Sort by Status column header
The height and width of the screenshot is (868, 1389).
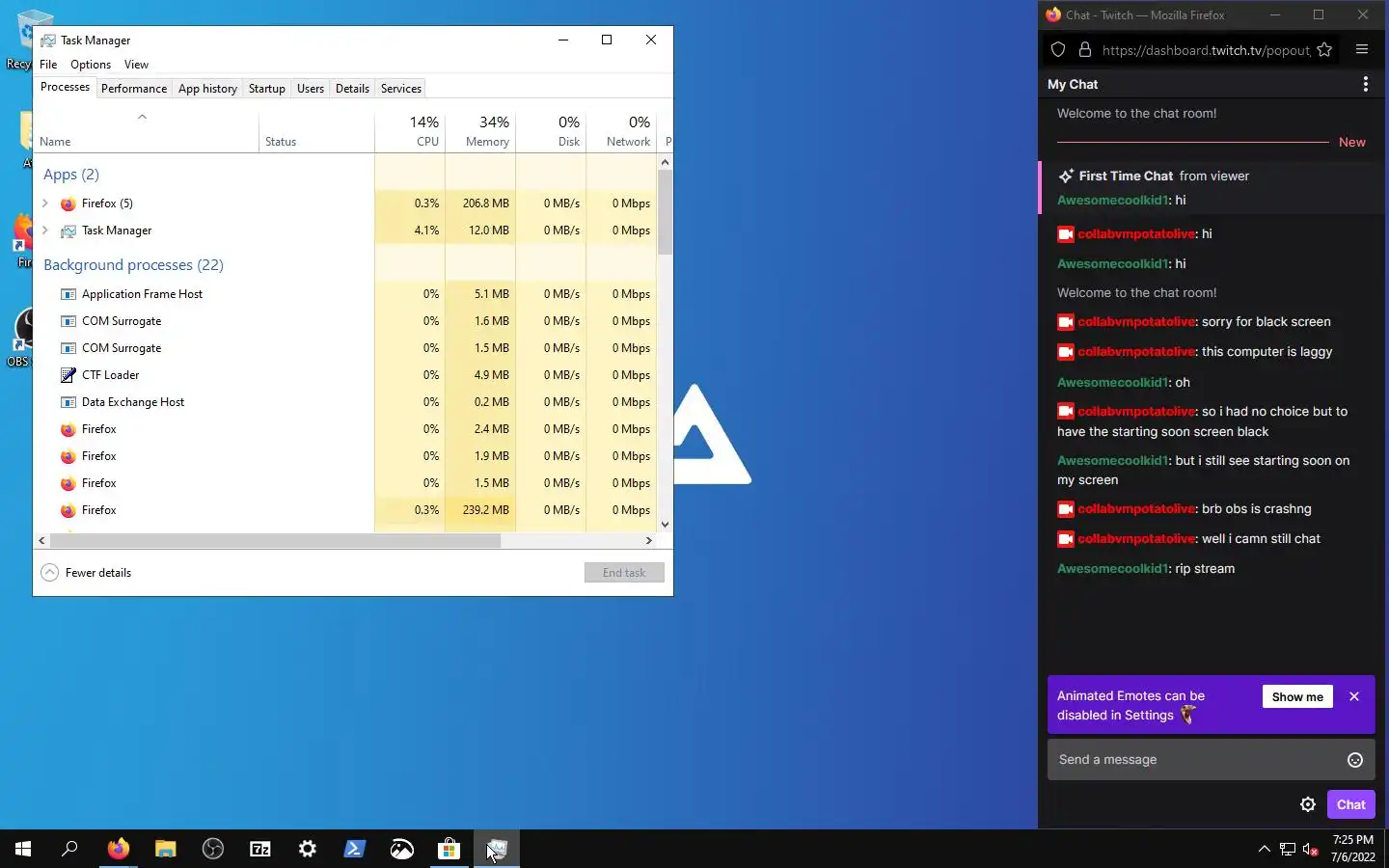pos(316,131)
